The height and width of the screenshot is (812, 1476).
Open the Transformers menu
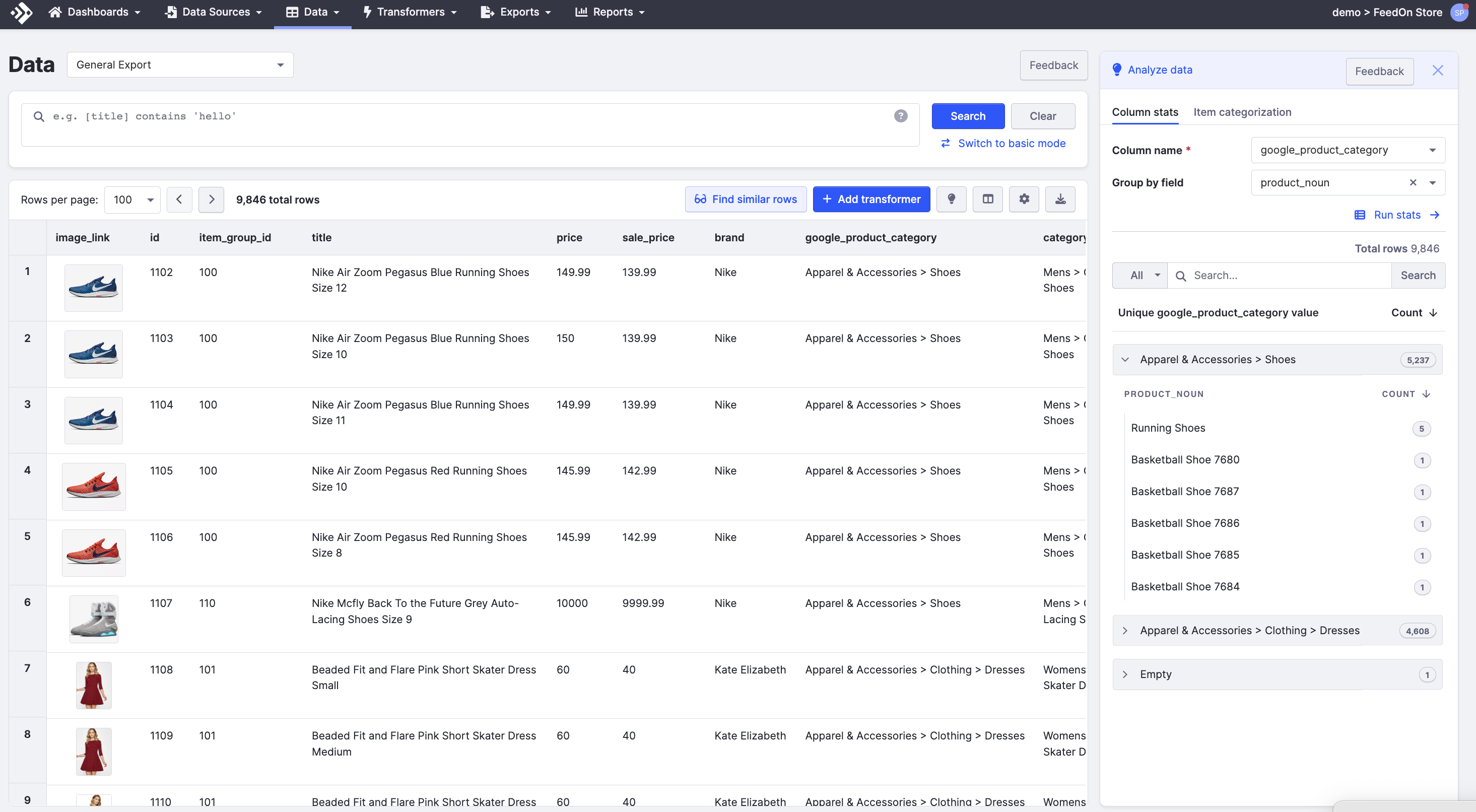point(410,12)
